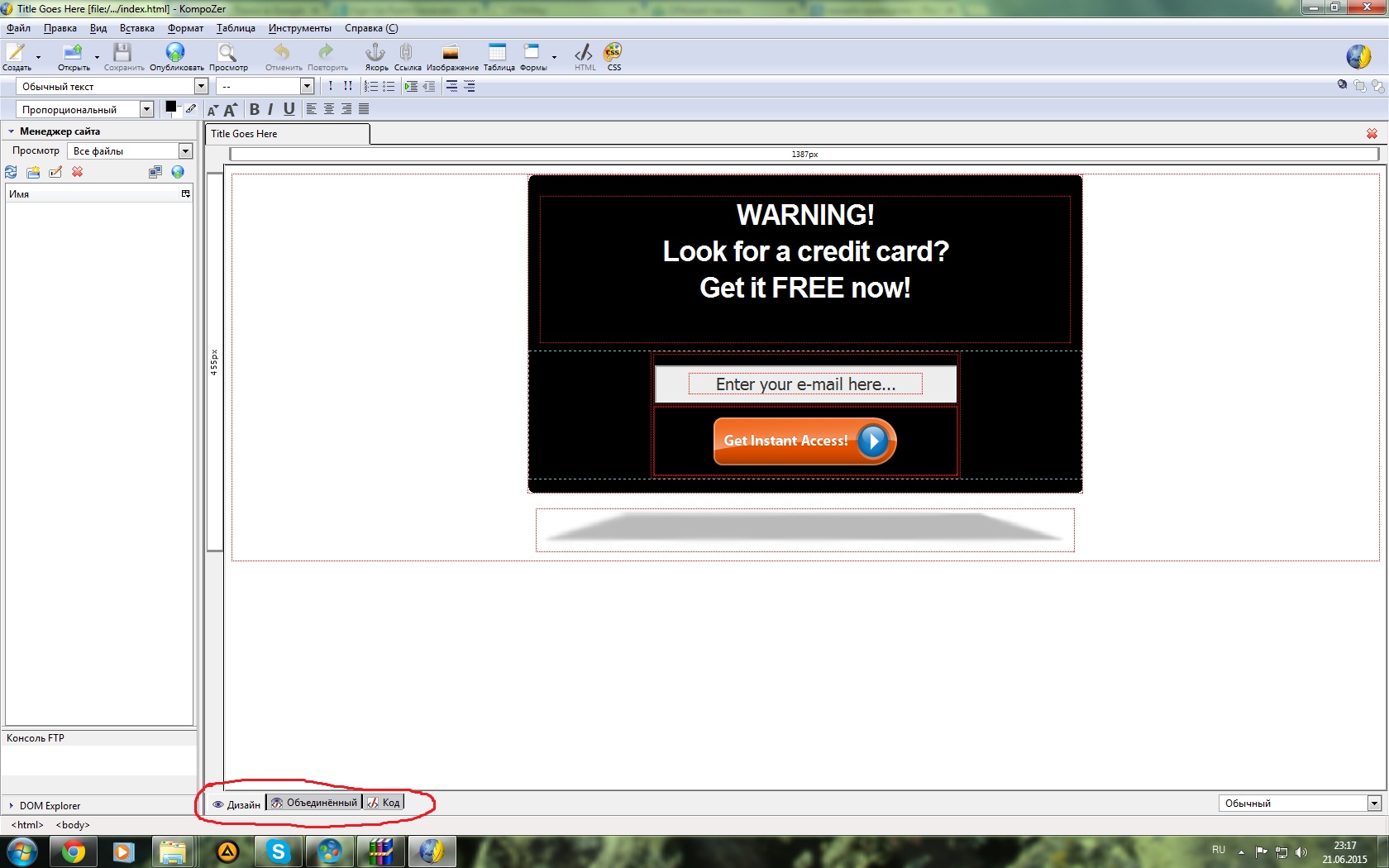Click the Формы form icon
The width and height of the screenshot is (1389, 868).
tap(532, 52)
